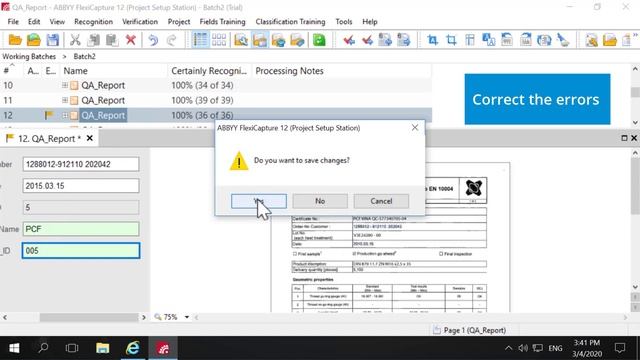Open taskbar search magnifier
Viewport: 640px width, 360px height.
click(43, 348)
